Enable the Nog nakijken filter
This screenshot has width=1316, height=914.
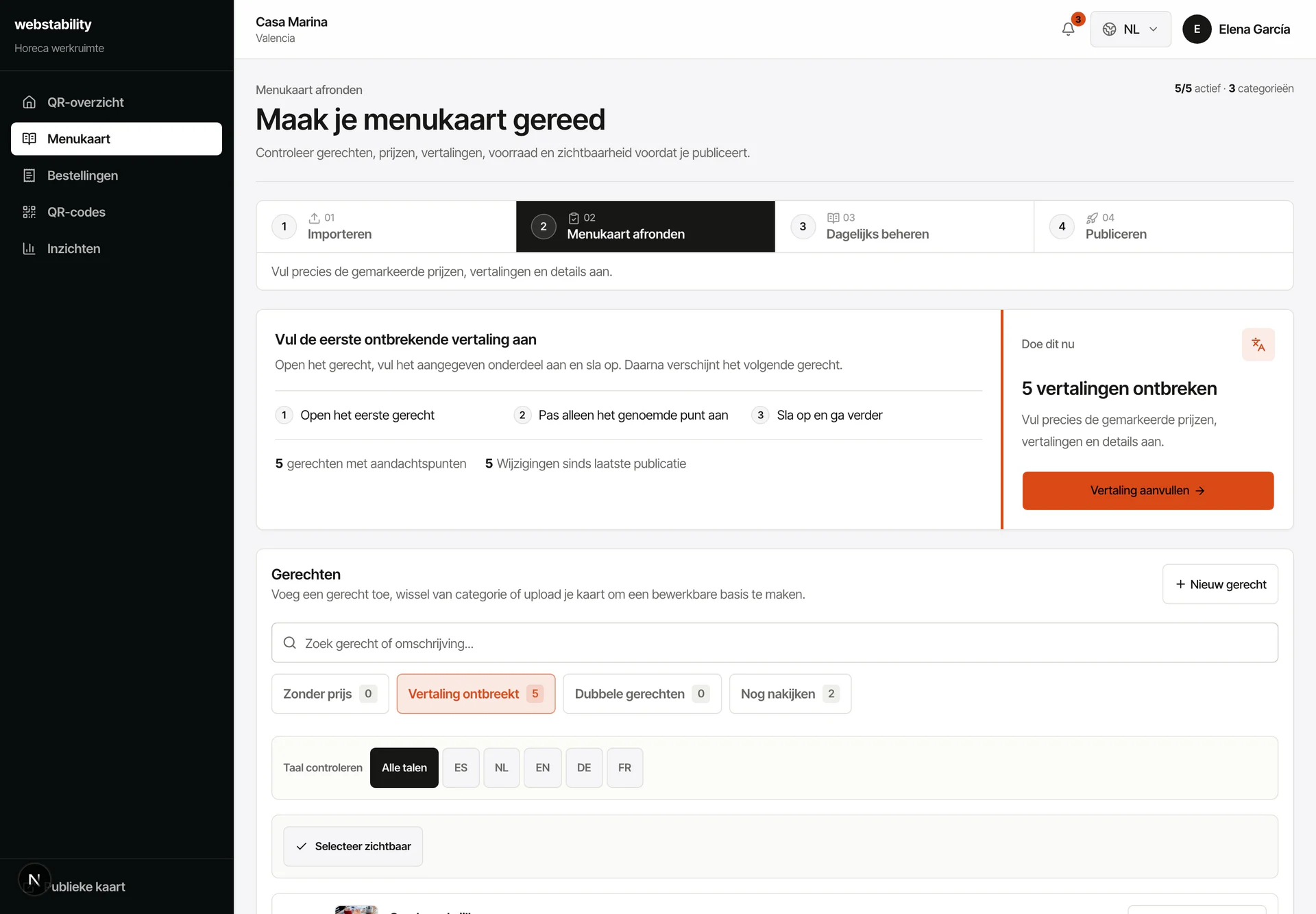pyautogui.click(x=790, y=693)
